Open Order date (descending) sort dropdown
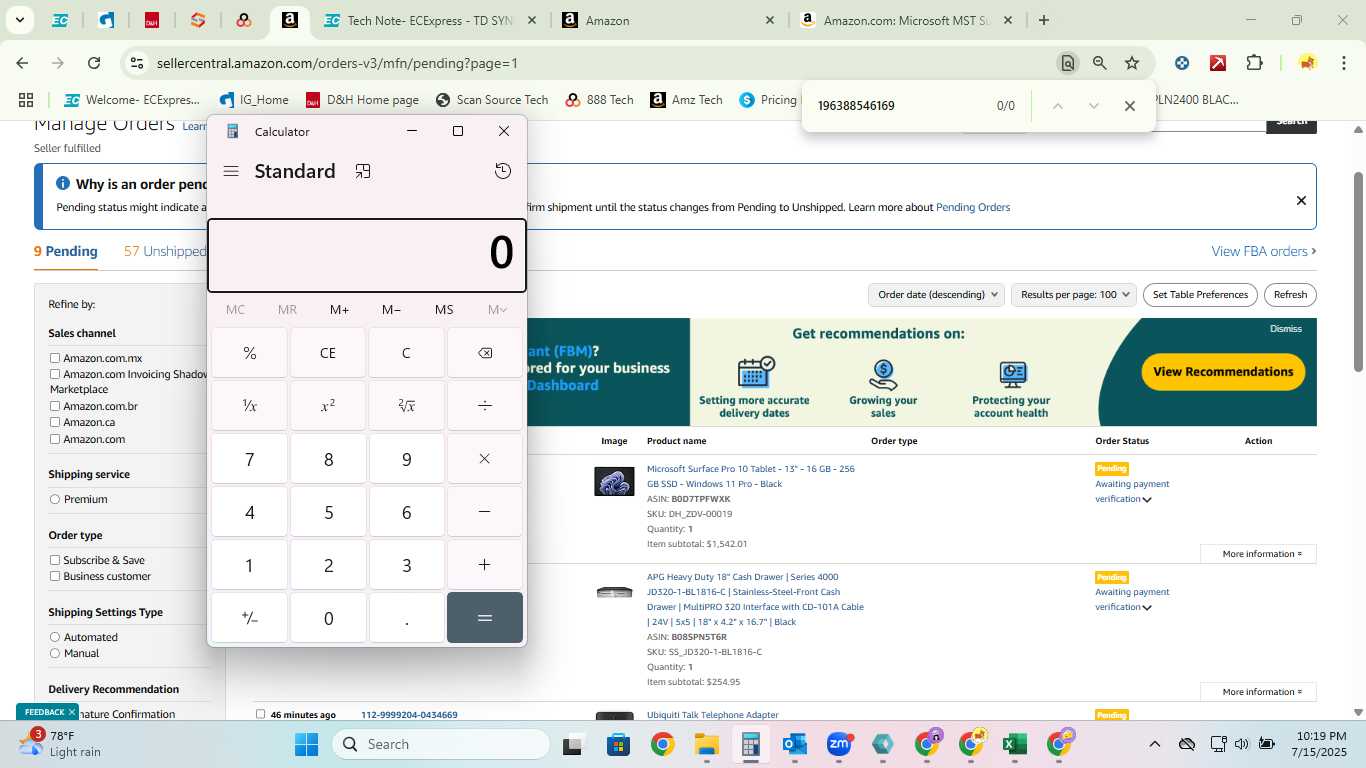The image size is (1366, 768). [936, 295]
